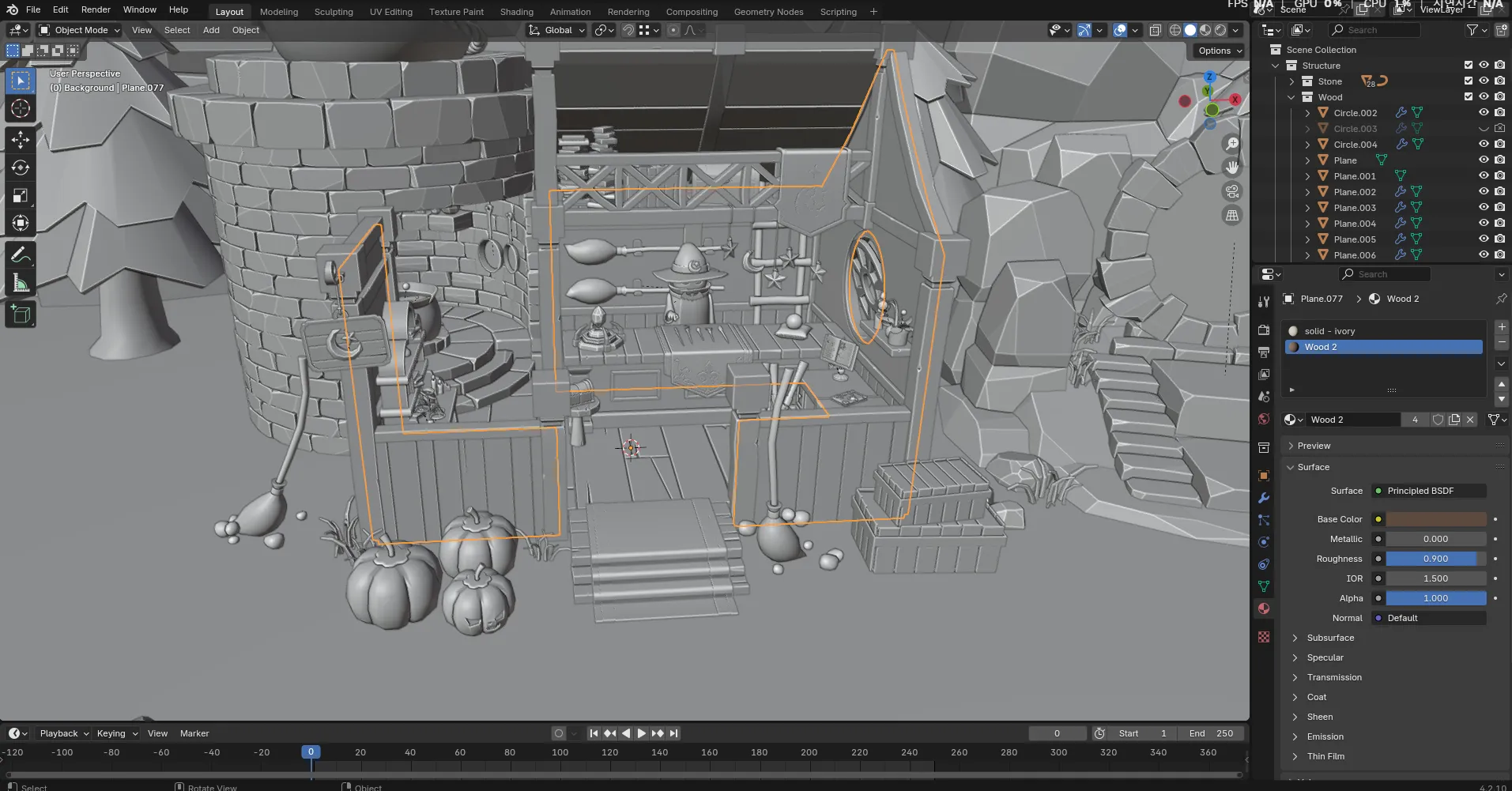Uncheck the Structure collection checkbox
Screen dimensions: 1512x791
pos(1469,66)
